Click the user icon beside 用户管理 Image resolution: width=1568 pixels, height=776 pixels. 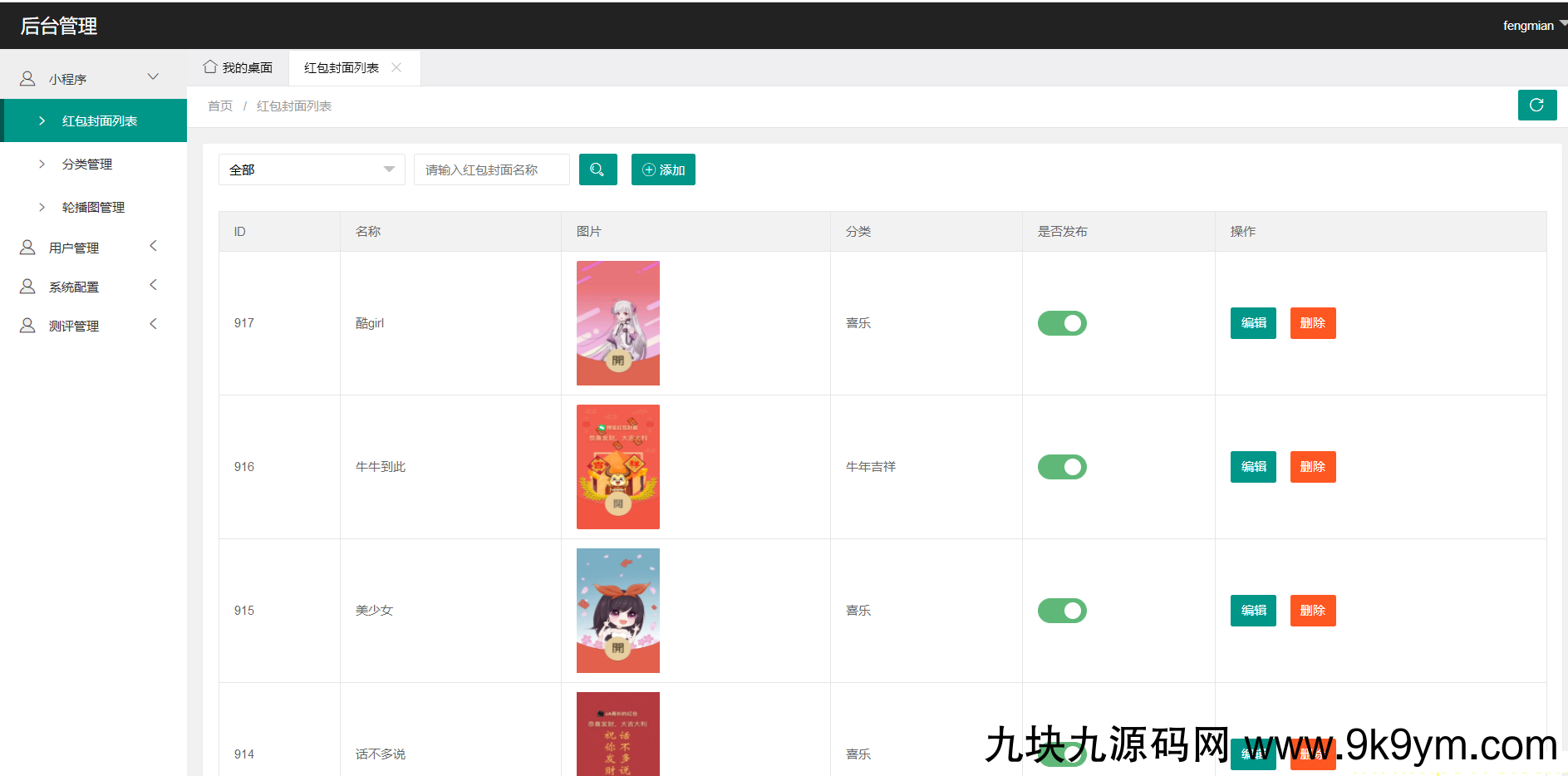(27, 248)
